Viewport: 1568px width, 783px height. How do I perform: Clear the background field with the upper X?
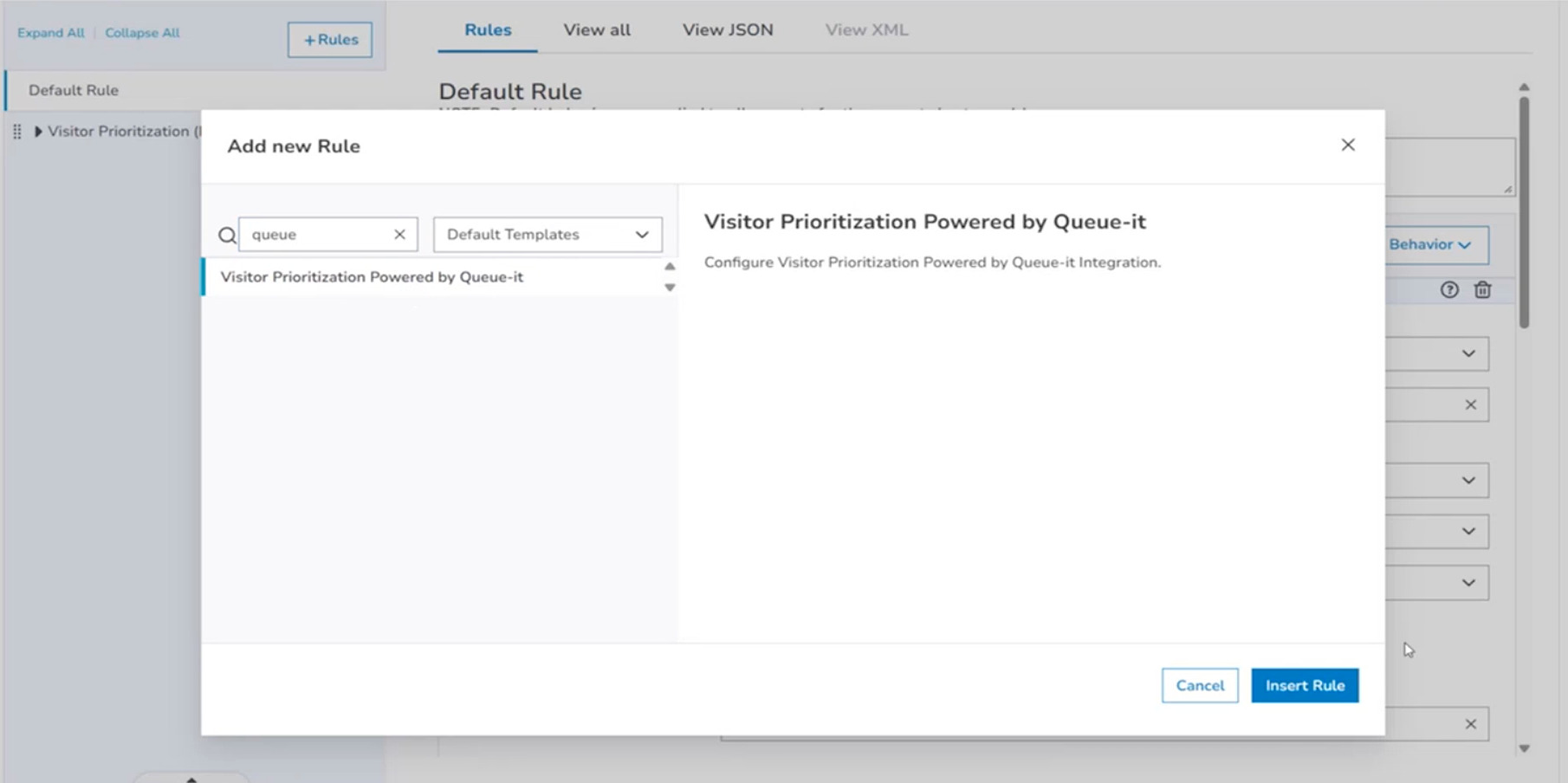1470,404
